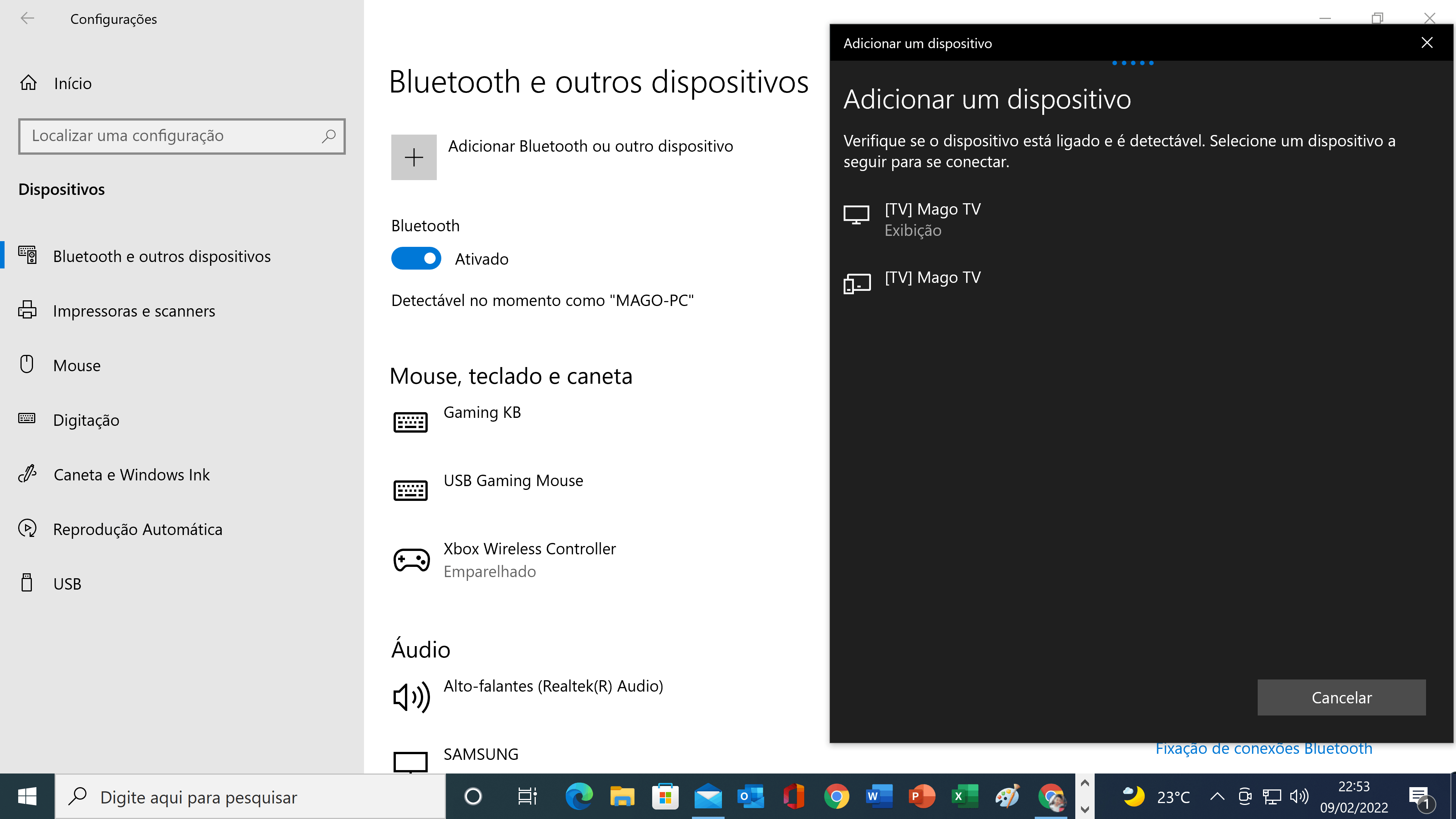Open the Mouse settings page

pos(77,366)
